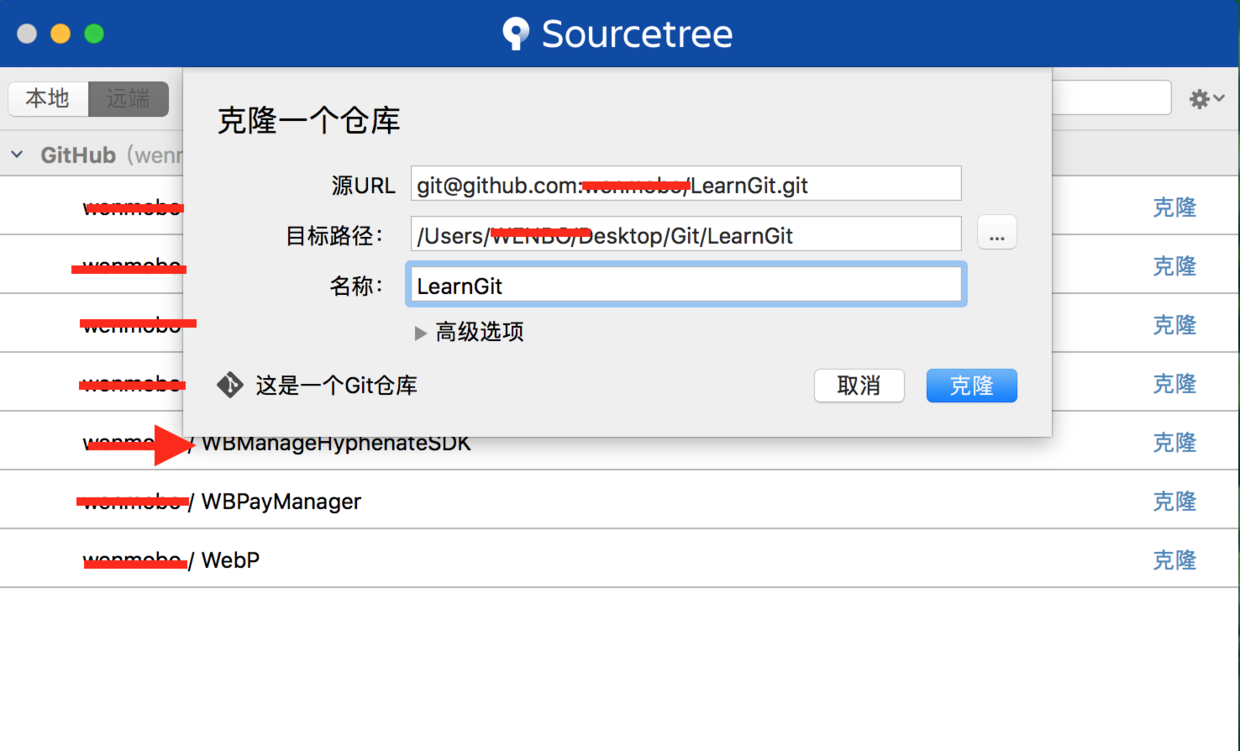This screenshot has height=751, width=1240.
Task: Clone the WBManageHyphenateSDK repository
Action: point(1174,442)
